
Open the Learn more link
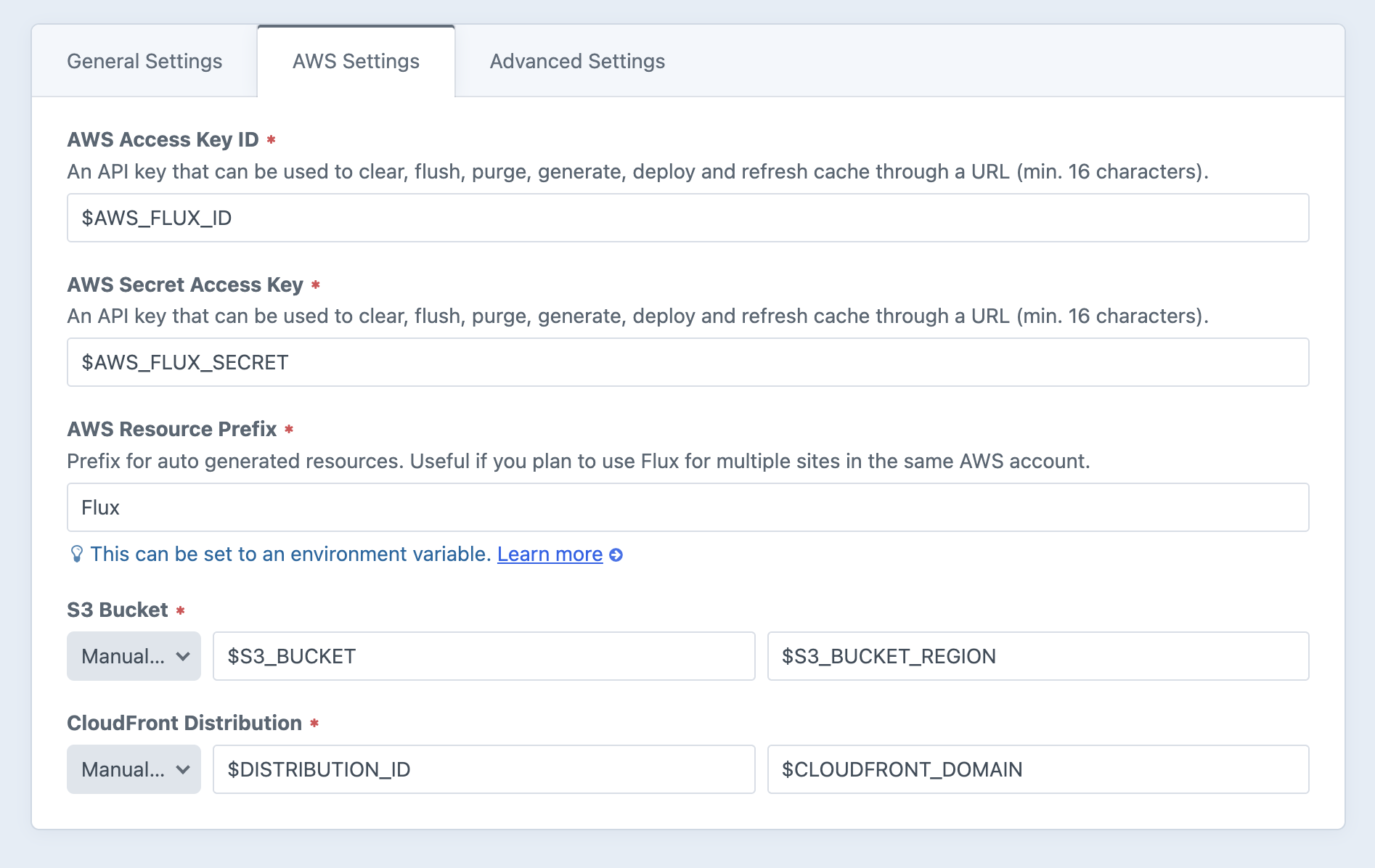[550, 554]
